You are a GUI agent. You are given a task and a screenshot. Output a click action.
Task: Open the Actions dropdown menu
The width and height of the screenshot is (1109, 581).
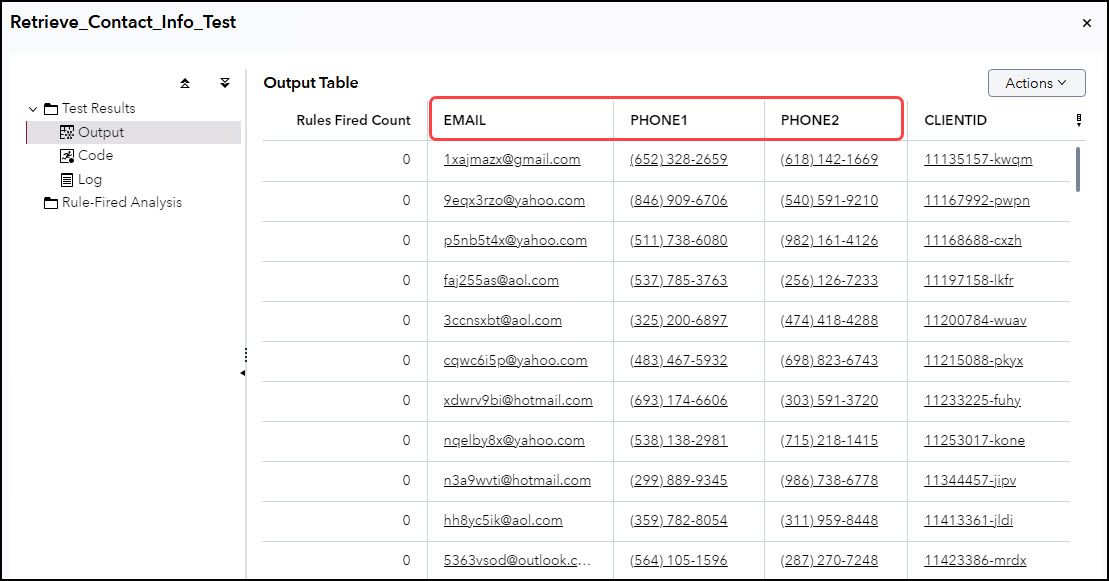coord(1036,83)
